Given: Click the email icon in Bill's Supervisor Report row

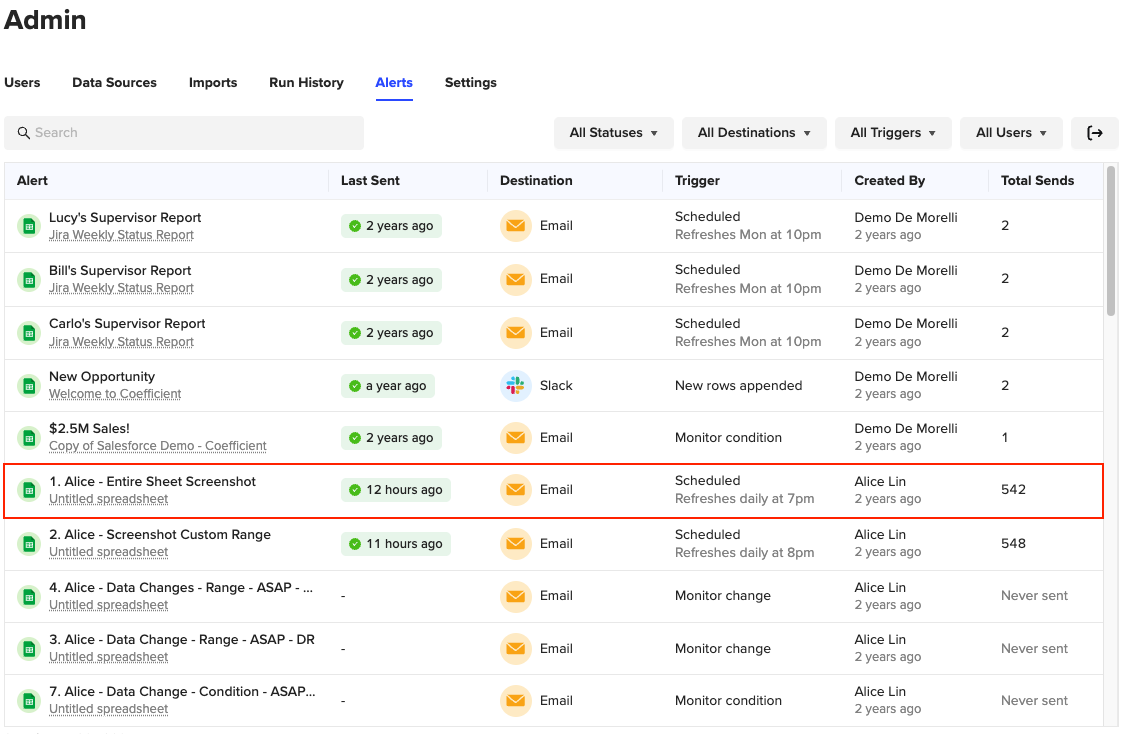Looking at the screenshot, I should pos(515,279).
